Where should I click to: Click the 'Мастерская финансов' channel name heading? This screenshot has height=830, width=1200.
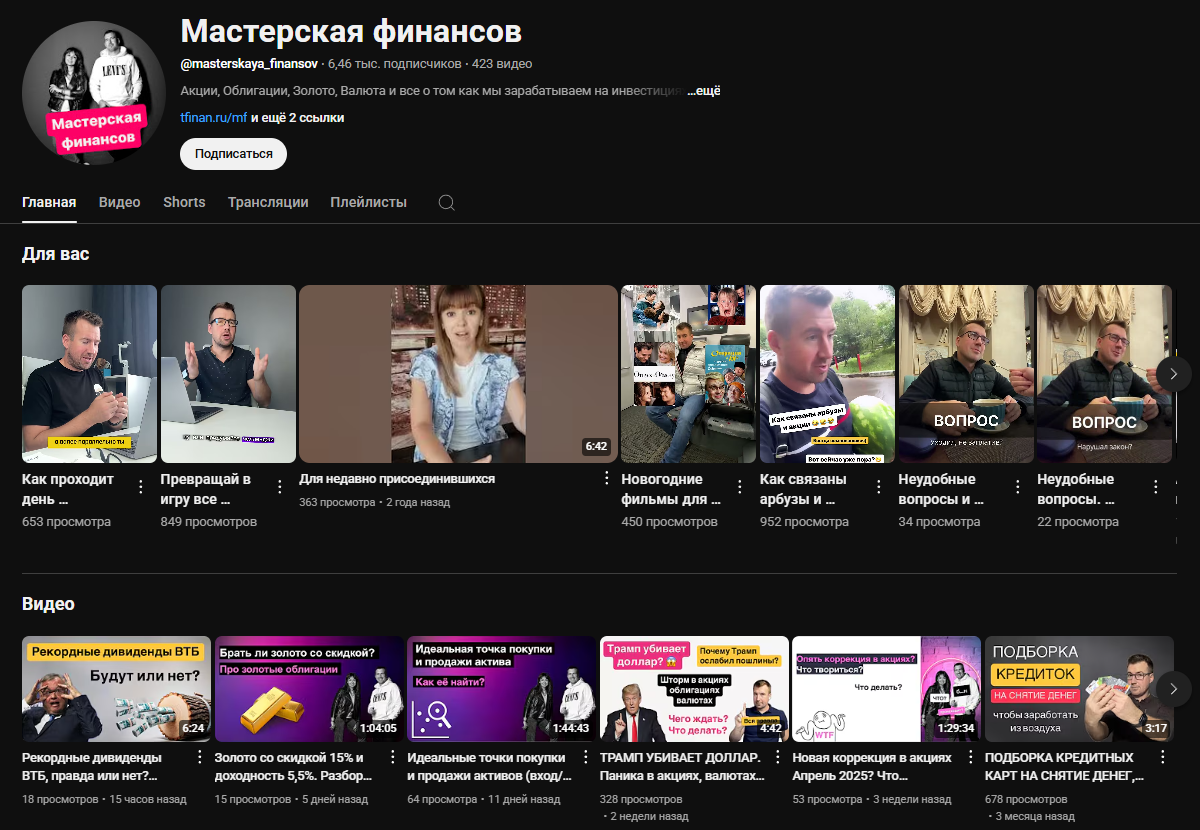(351, 31)
